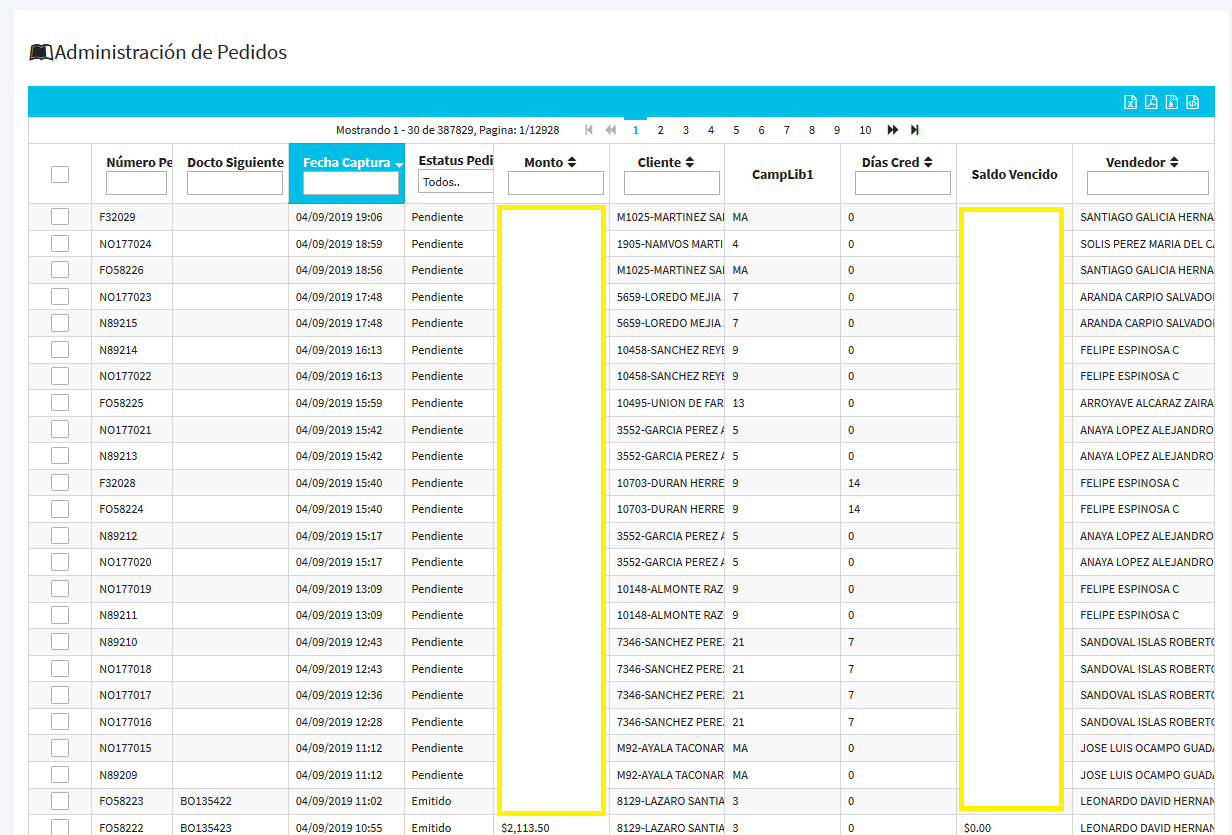This screenshot has height=835, width=1232.
Task: Select the checkbox for order F32029
Action: (60, 217)
